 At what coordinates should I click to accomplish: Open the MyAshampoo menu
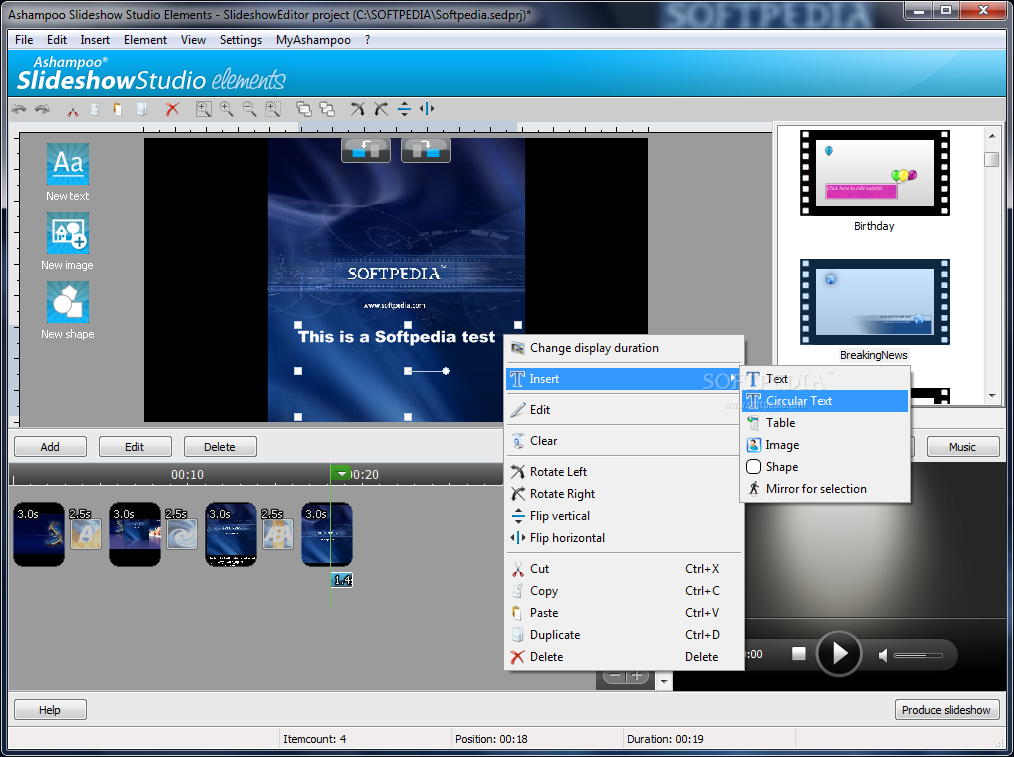coord(313,40)
